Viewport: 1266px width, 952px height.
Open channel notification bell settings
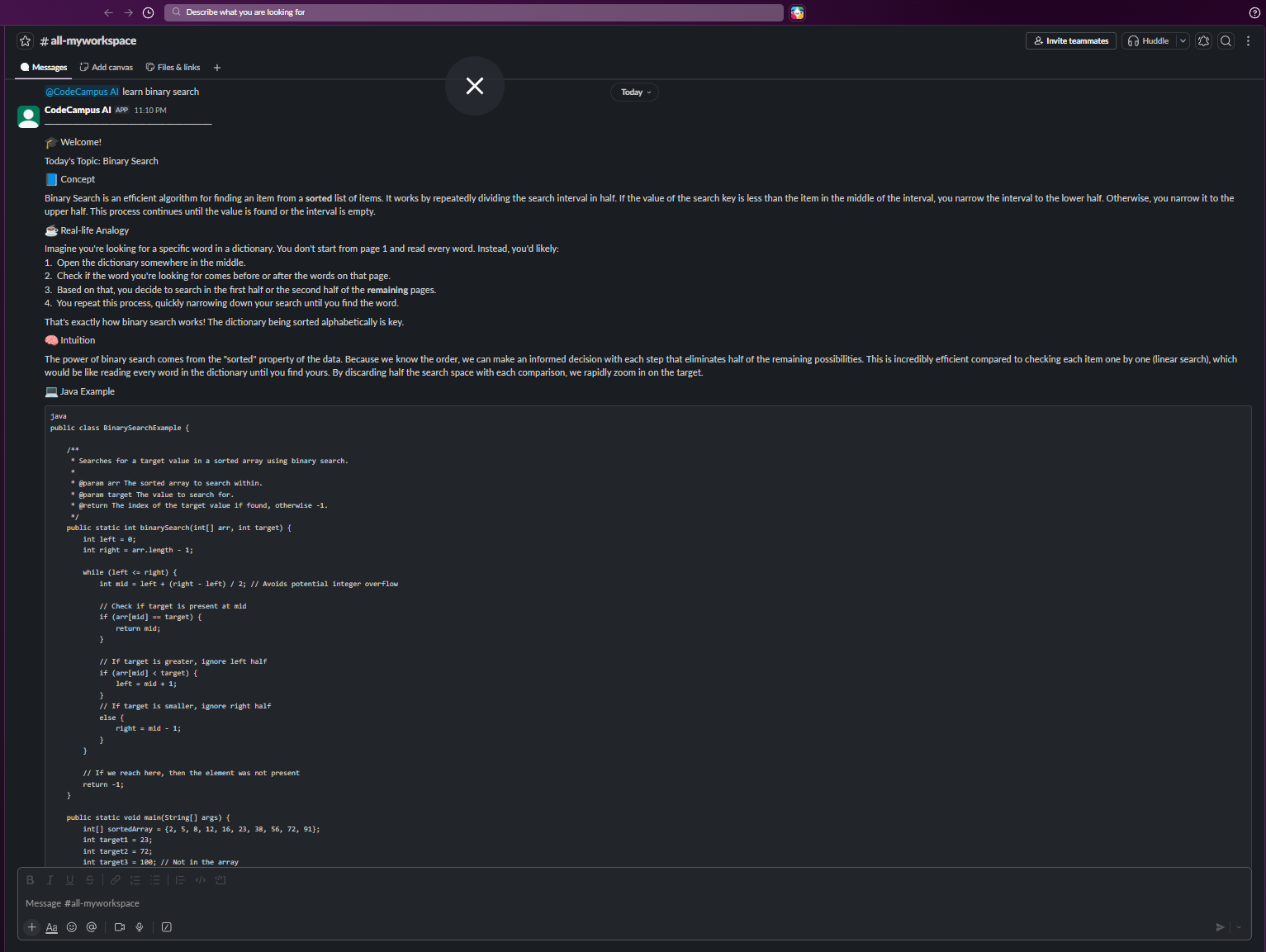pos(1204,40)
